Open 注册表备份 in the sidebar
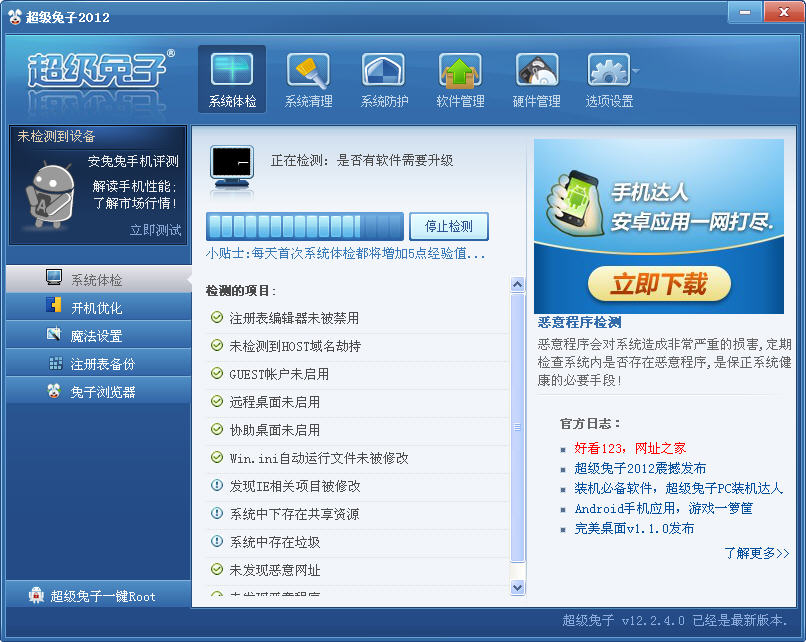The width and height of the screenshot is (806, 642). click(102, 364)
